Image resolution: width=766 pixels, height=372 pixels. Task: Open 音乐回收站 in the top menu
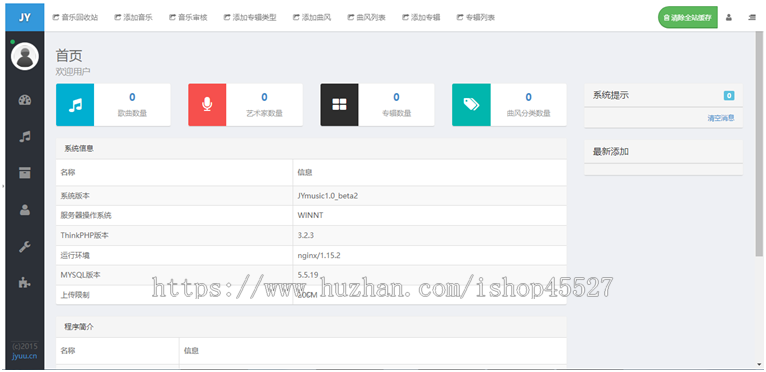pyautogui.click(x=75, y=18)
